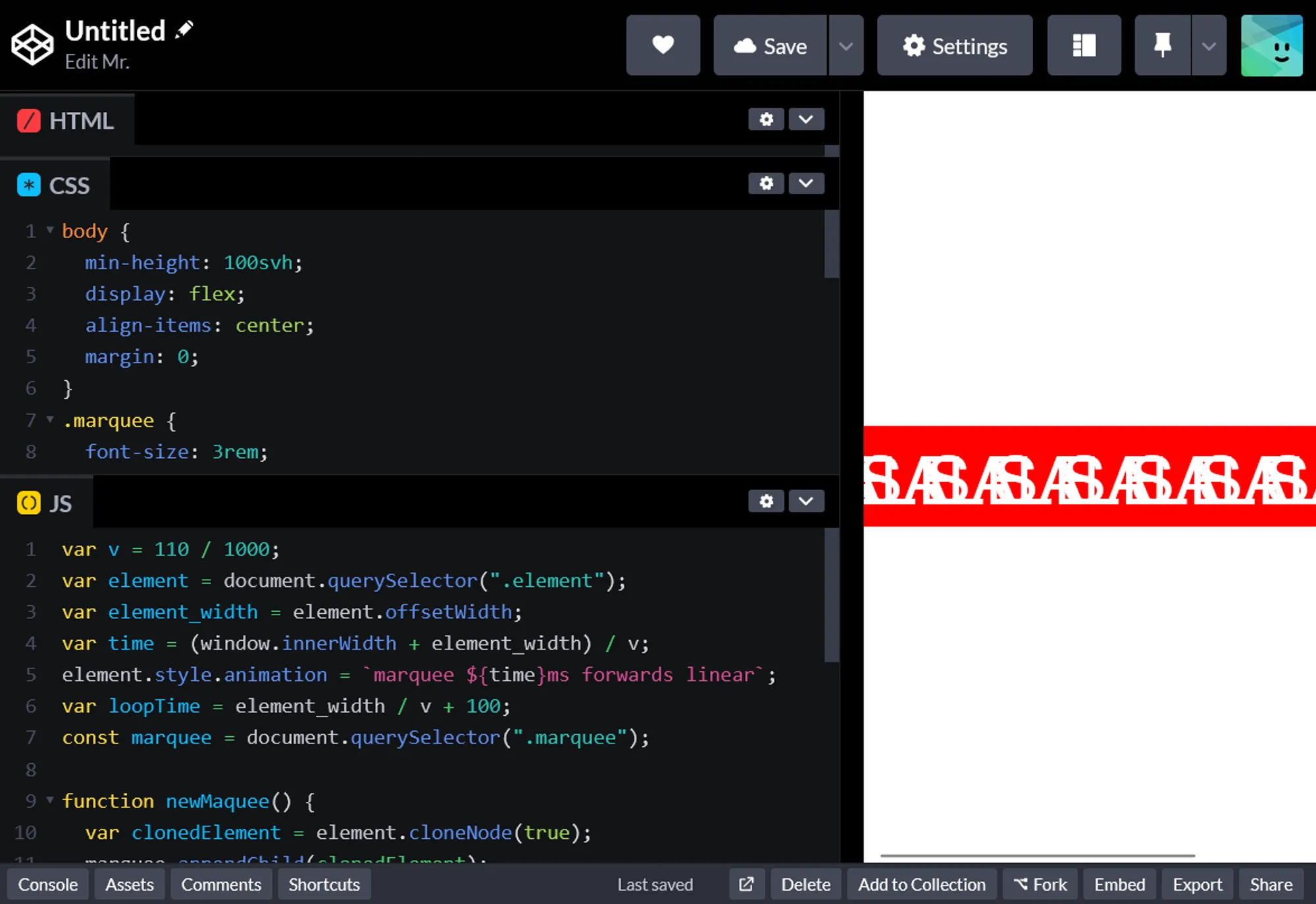Viewport: 1316px width, 904px height.
Task: Open the Export menu
Action: pos(1197,884)
